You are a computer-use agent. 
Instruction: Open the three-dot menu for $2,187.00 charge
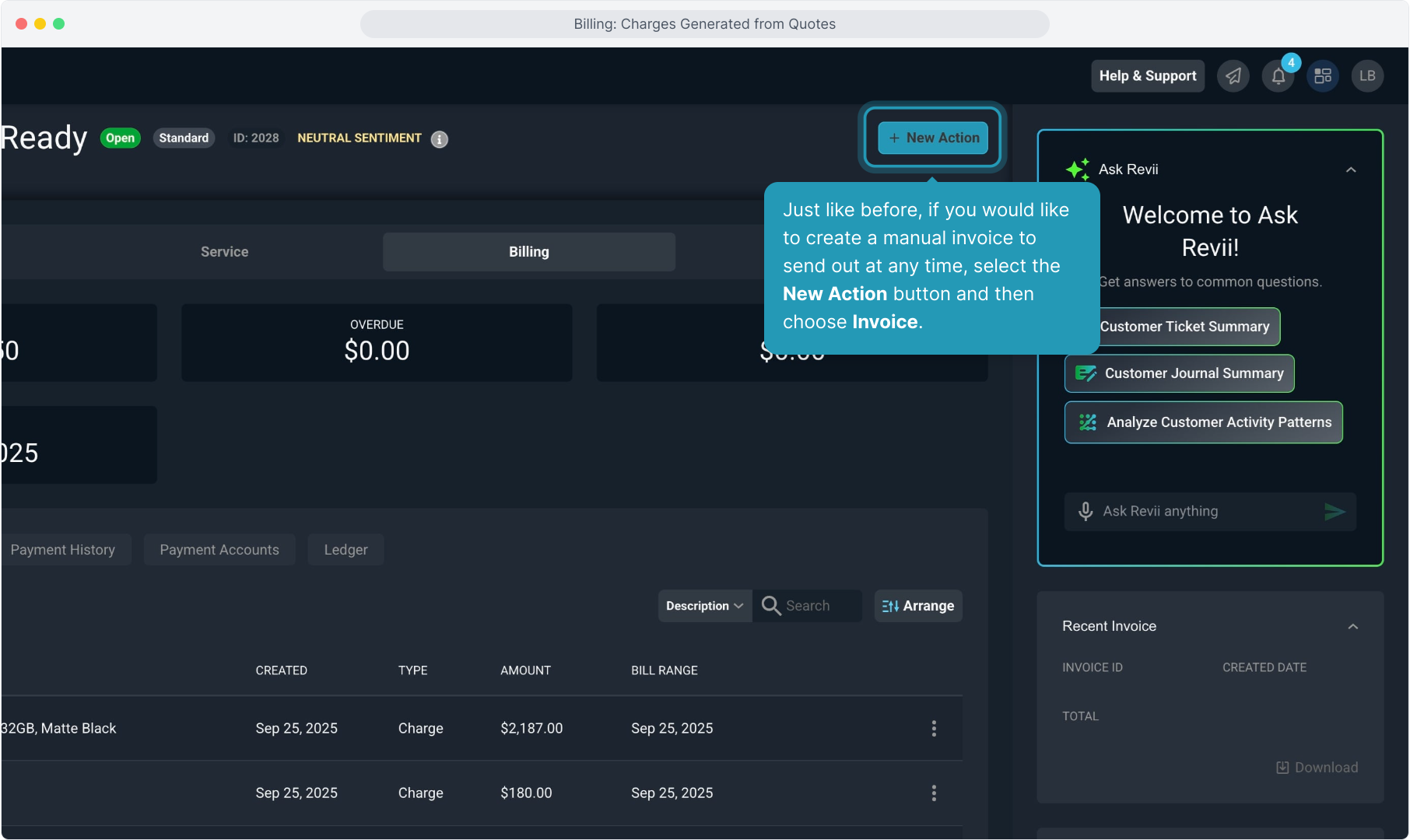[x=934, y=728]
